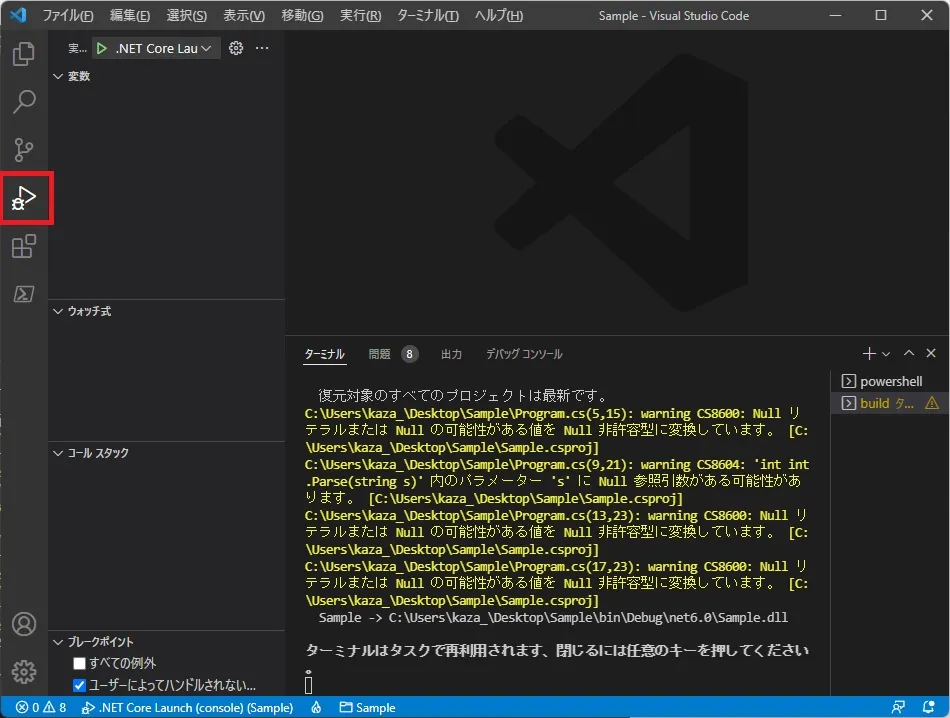Screen dimensions: 950x718
Task: Uncheck ユーザーによってハンドルされない exceptions checkbox
Action: [x=80, y=686]
